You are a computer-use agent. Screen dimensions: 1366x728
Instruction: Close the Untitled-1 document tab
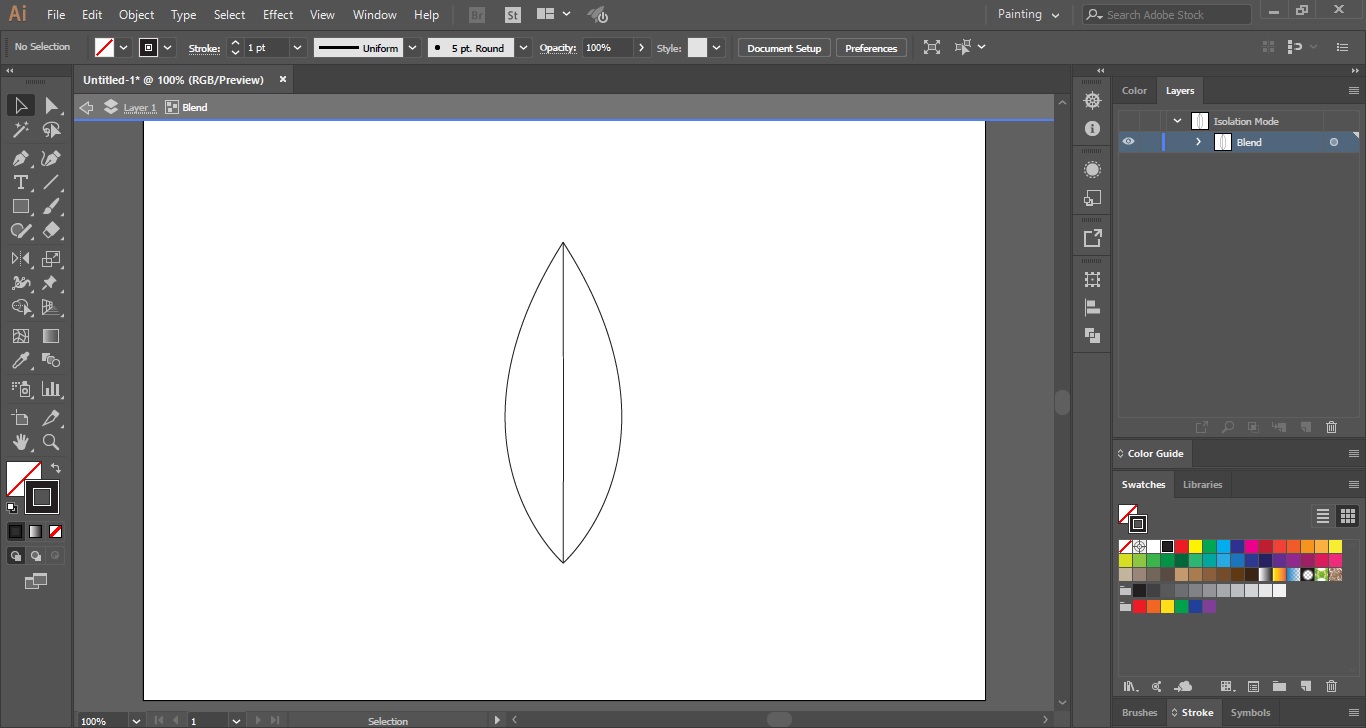click(283, 79)
